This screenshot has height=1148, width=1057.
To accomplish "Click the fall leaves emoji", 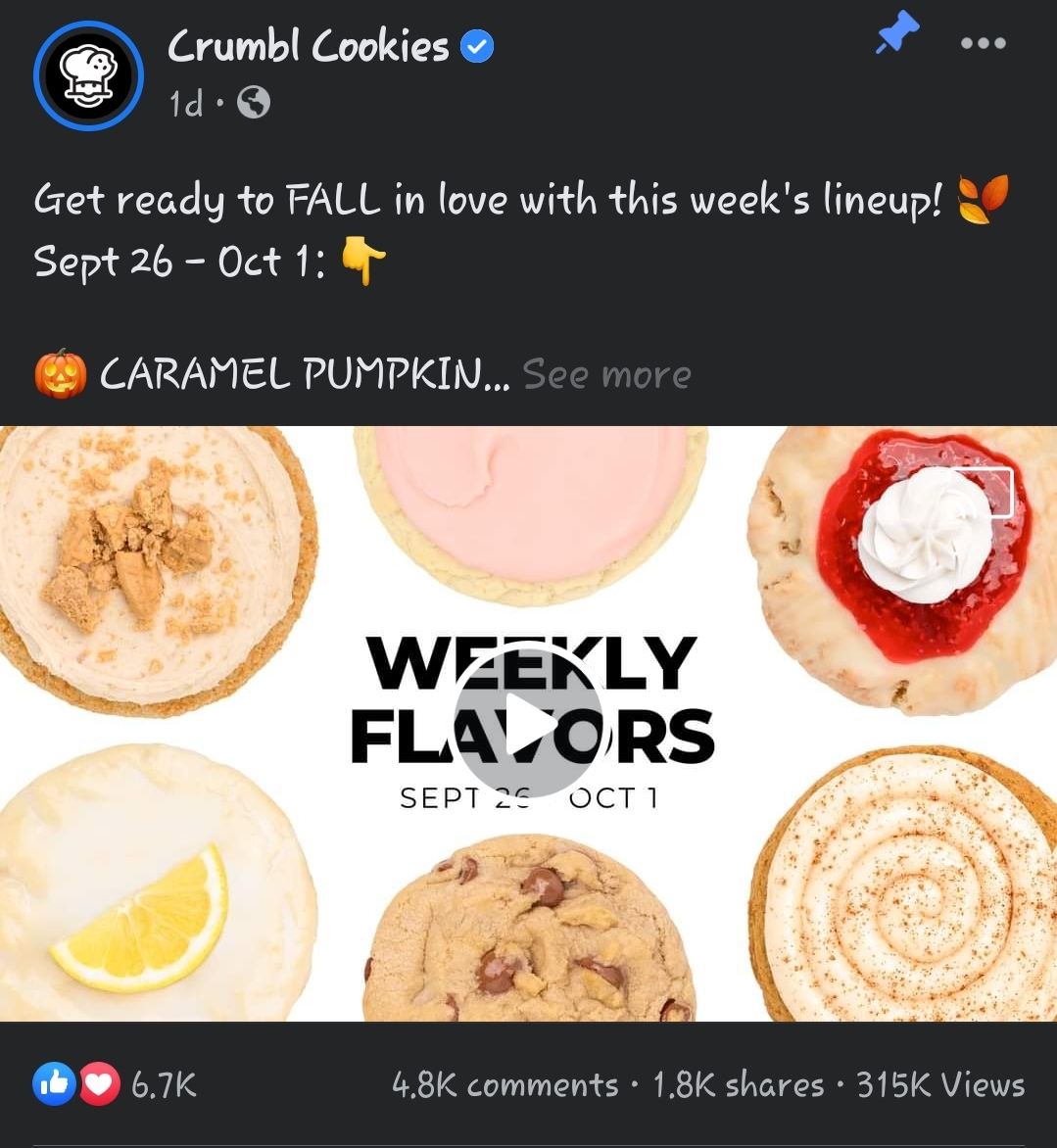I will coord(984,199).
